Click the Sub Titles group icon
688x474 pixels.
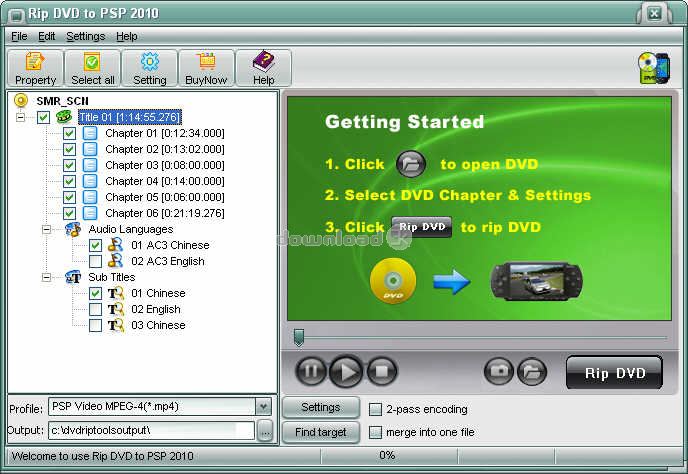point(73,277)
